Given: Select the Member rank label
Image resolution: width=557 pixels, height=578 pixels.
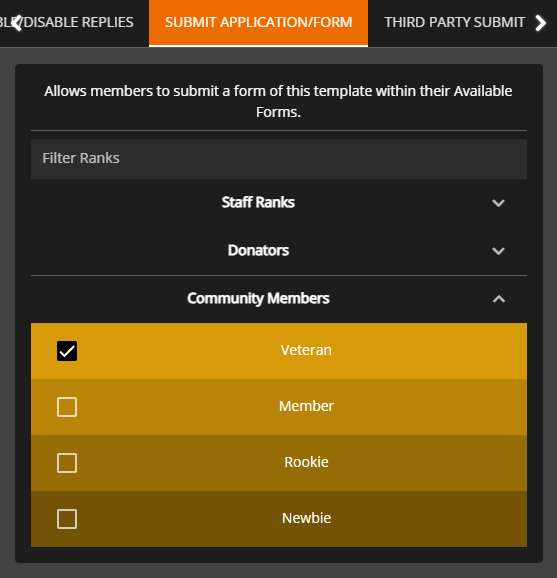Looking at the screenshot, I should (x=306, y=406).
